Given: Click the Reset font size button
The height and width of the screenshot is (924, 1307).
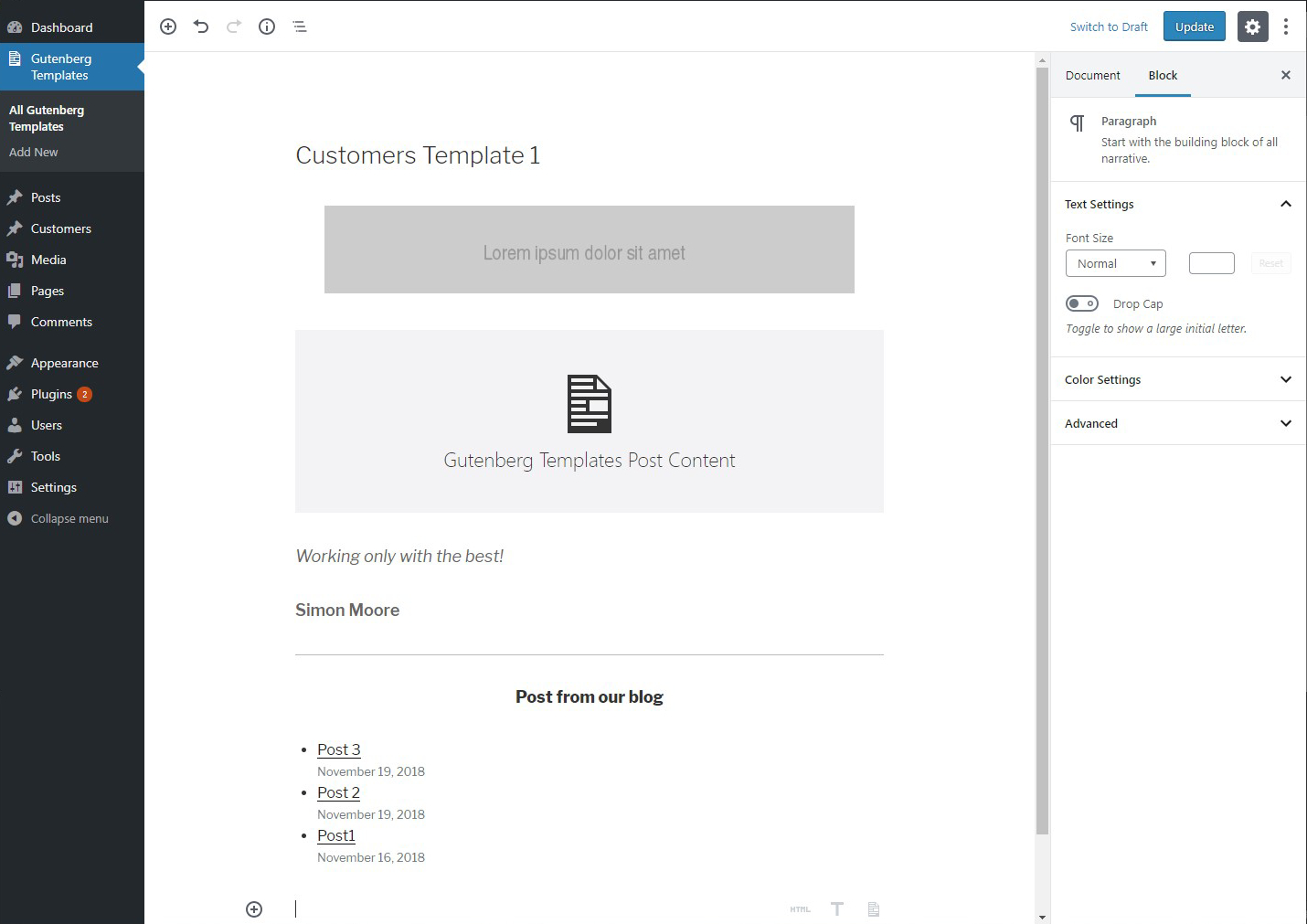Looking at the screenshot, I should [x=1270, y=263].
